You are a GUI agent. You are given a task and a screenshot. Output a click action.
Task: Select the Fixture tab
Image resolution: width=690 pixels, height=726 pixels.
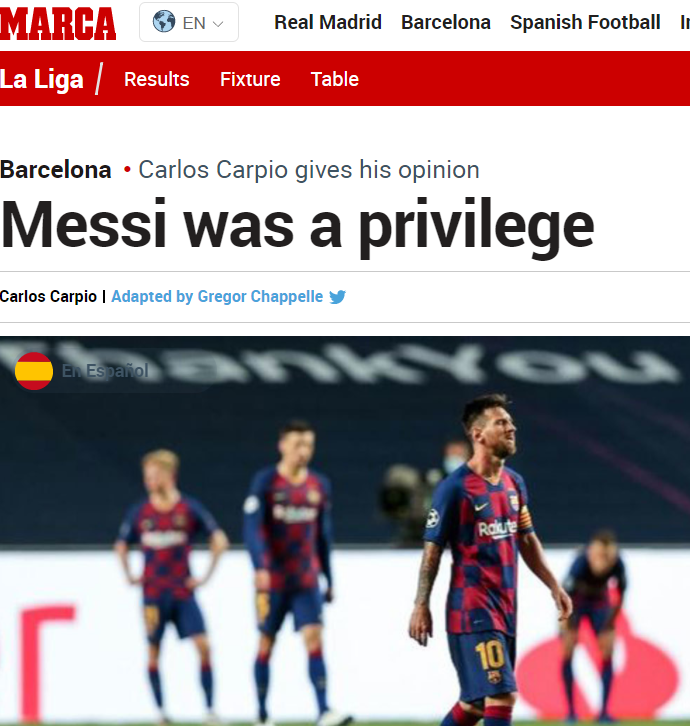[x=250, y=79]
